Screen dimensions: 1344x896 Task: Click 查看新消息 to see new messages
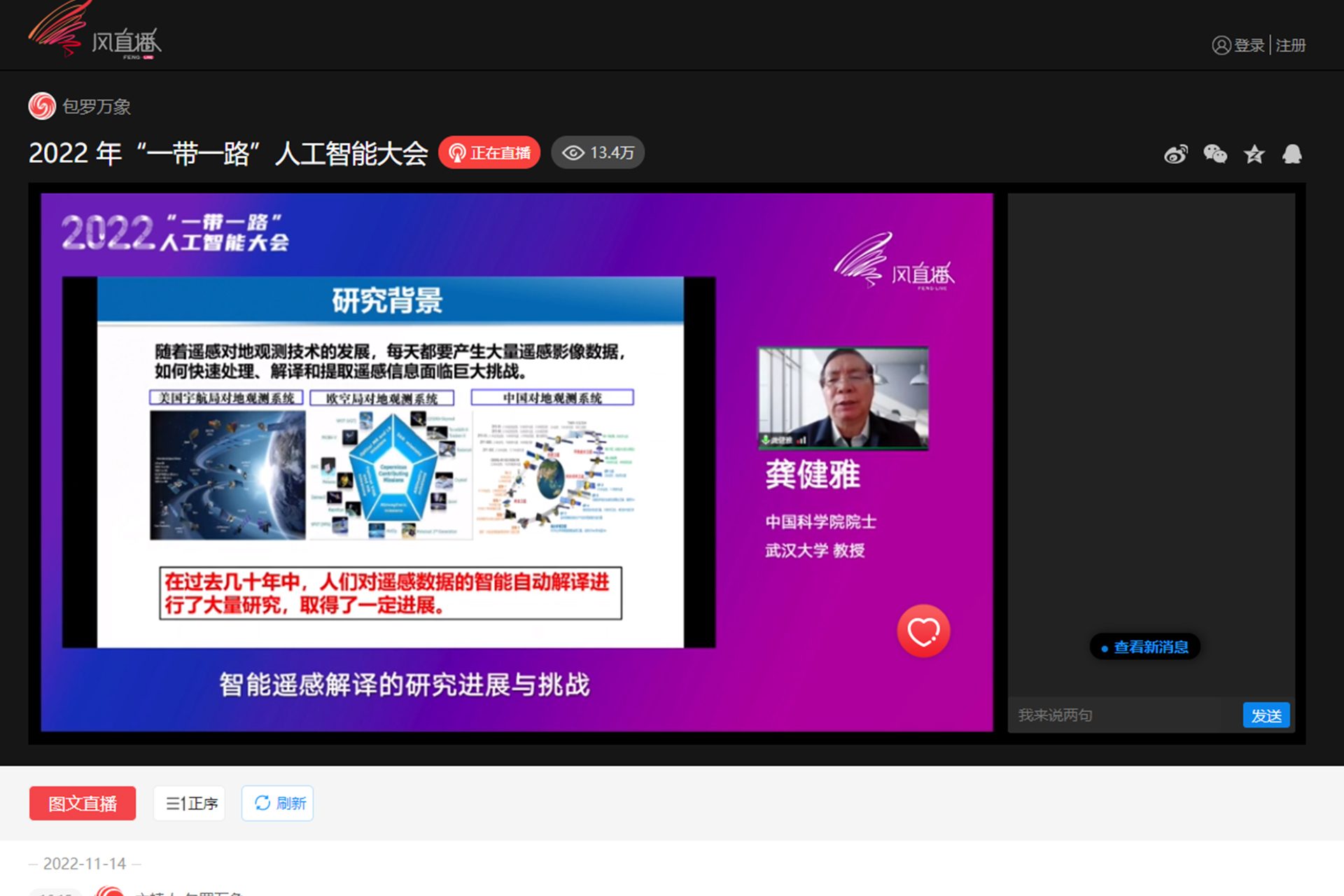[x=1145, y=647]
